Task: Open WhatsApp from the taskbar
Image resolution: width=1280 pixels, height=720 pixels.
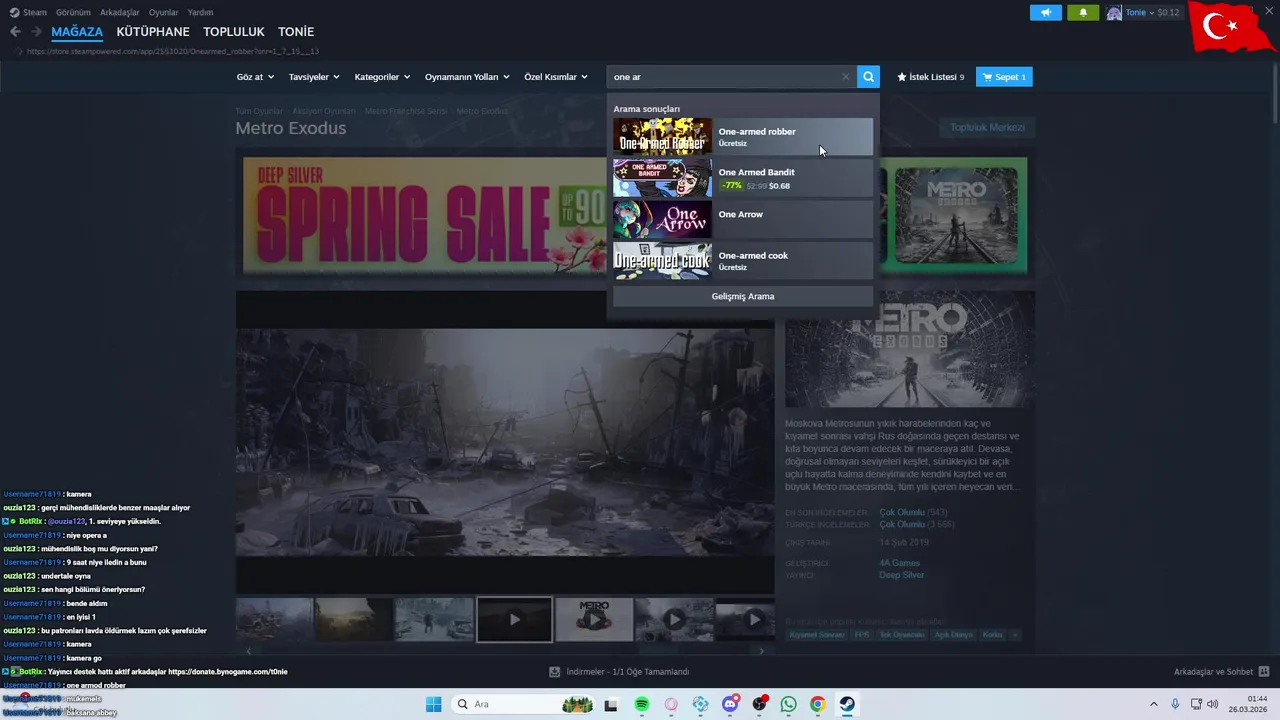Action: pos(788,704)
